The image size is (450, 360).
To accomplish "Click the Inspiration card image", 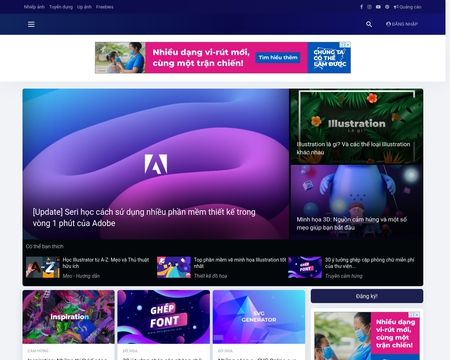I will (x=69, y=317).
